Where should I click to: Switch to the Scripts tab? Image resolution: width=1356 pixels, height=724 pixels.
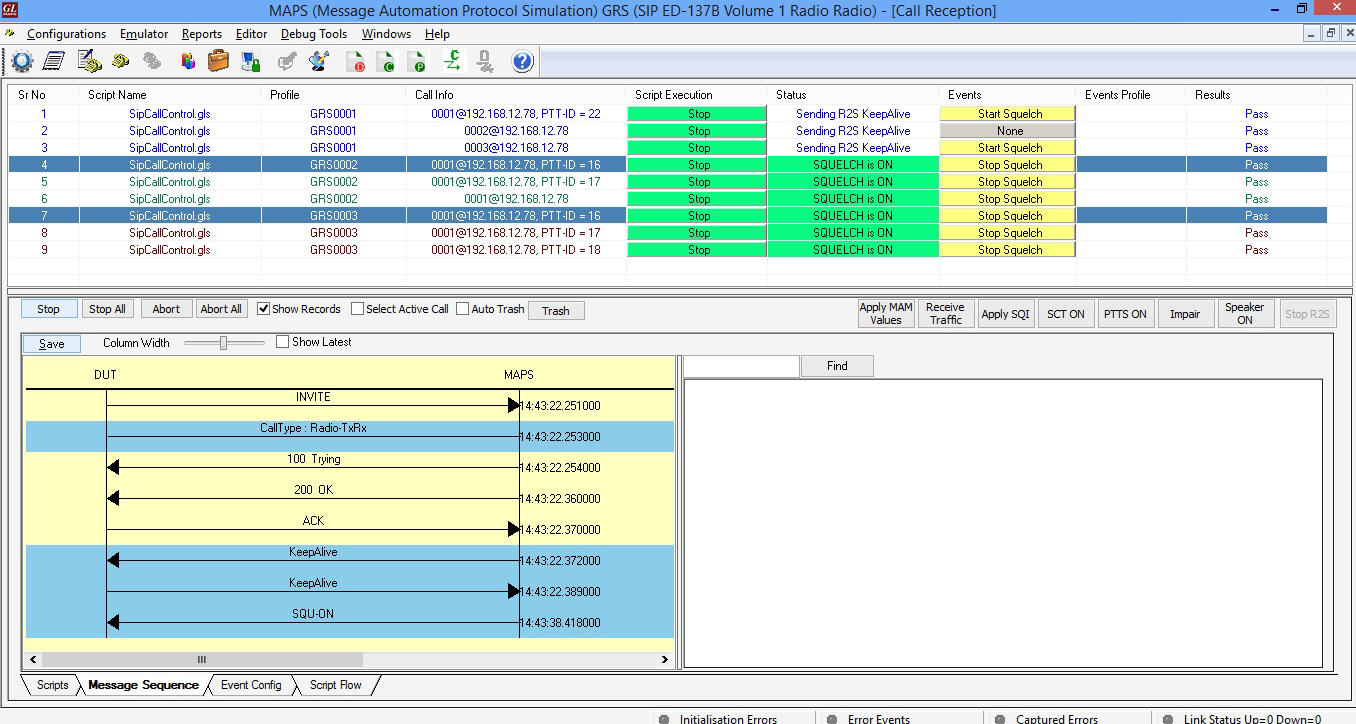52,685
